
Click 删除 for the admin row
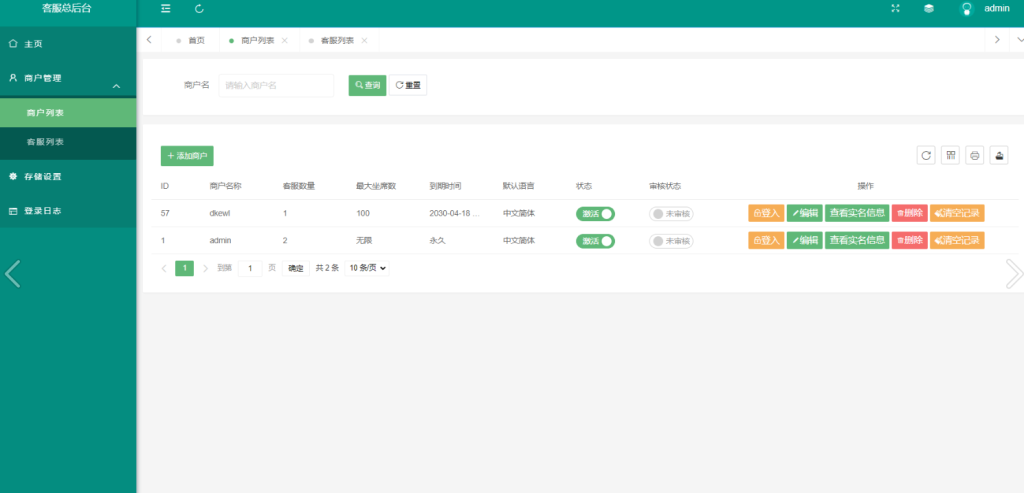(910, 240)
